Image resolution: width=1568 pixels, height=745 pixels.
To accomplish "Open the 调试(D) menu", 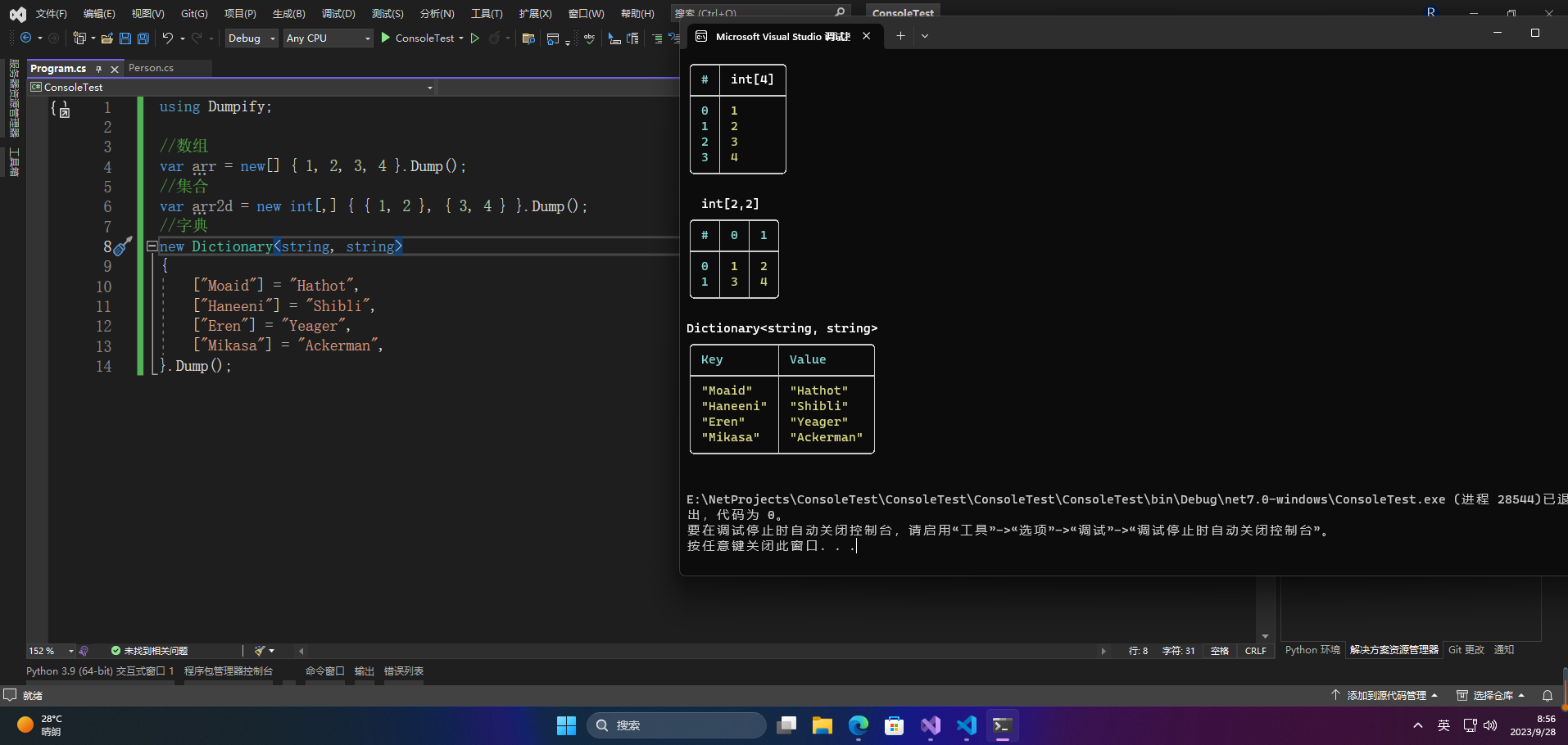I will tap(338, 13).
